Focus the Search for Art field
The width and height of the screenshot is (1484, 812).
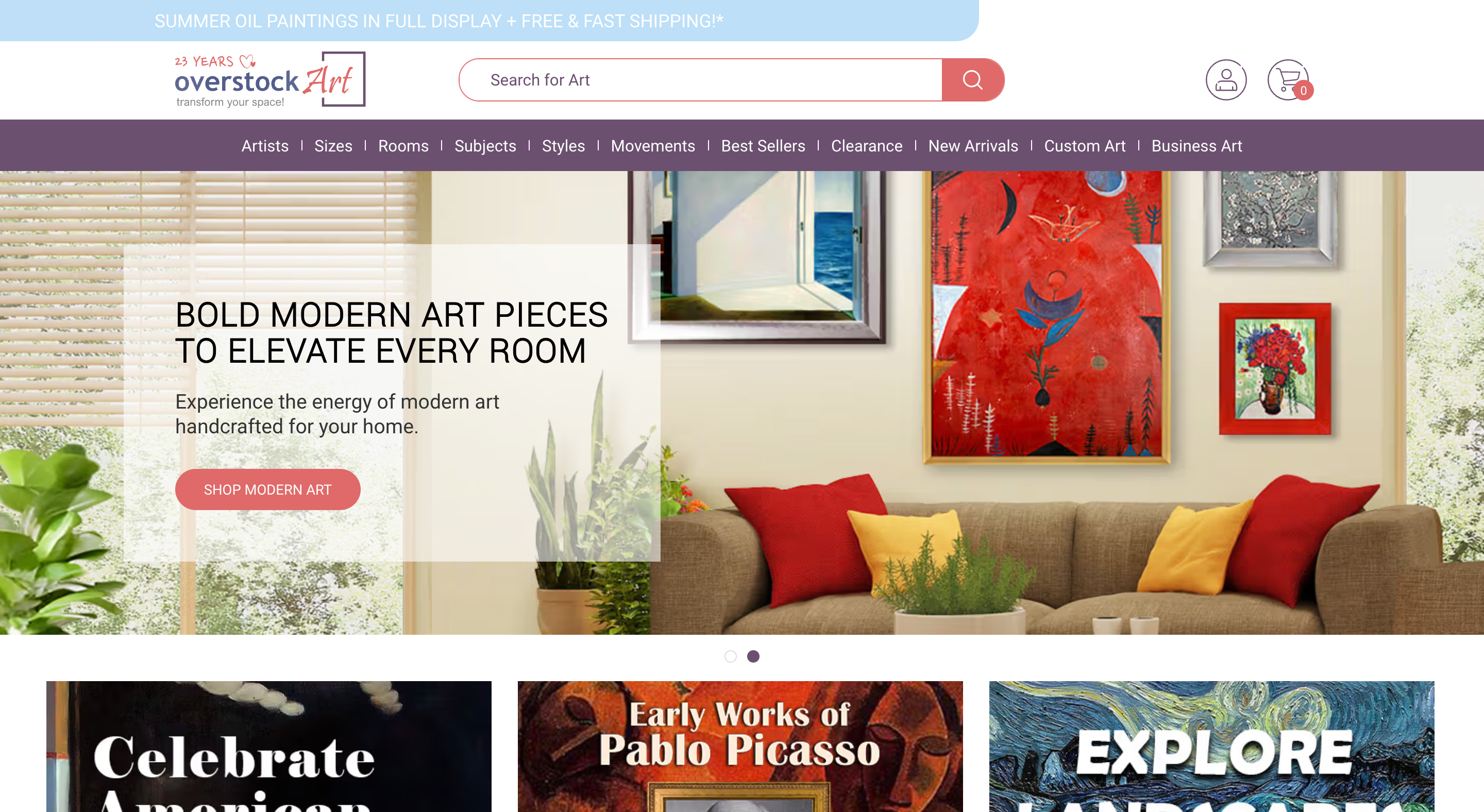pos(700,79)
